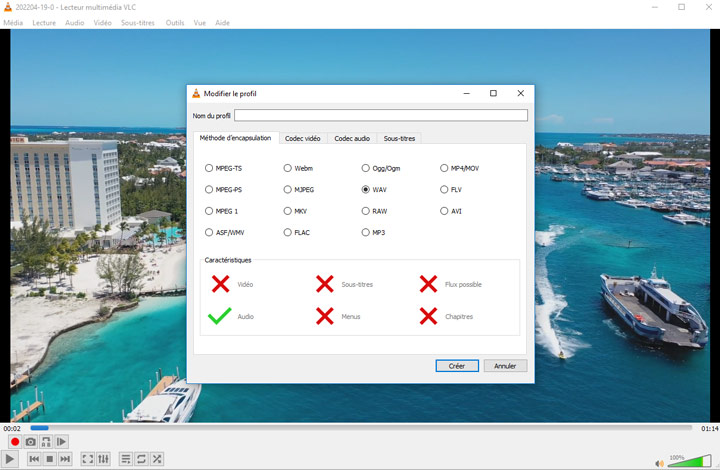The height and width of the screenshot is (470, 720).
Task: Click the elapsed time 00:02 label
Action: [x=12, y=428]
